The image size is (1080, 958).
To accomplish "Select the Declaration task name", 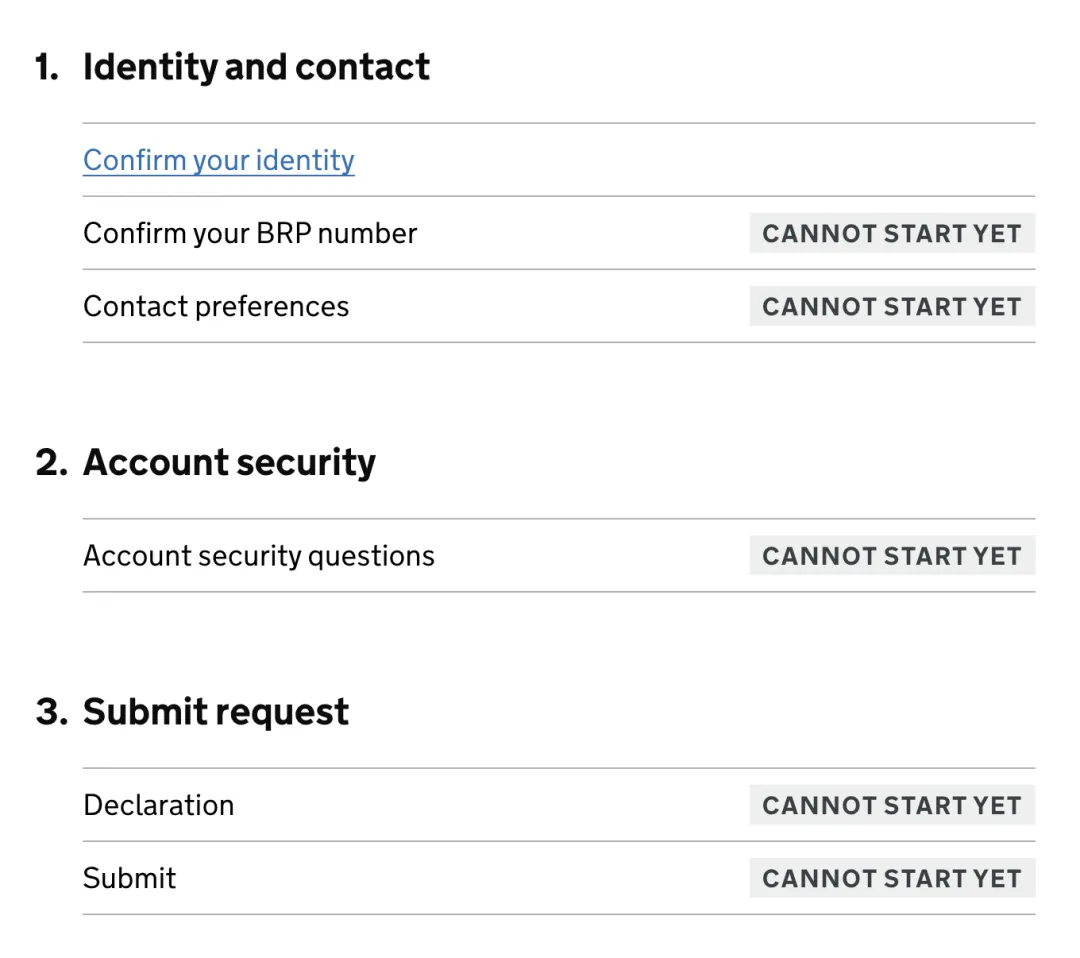I will [158, 805].
